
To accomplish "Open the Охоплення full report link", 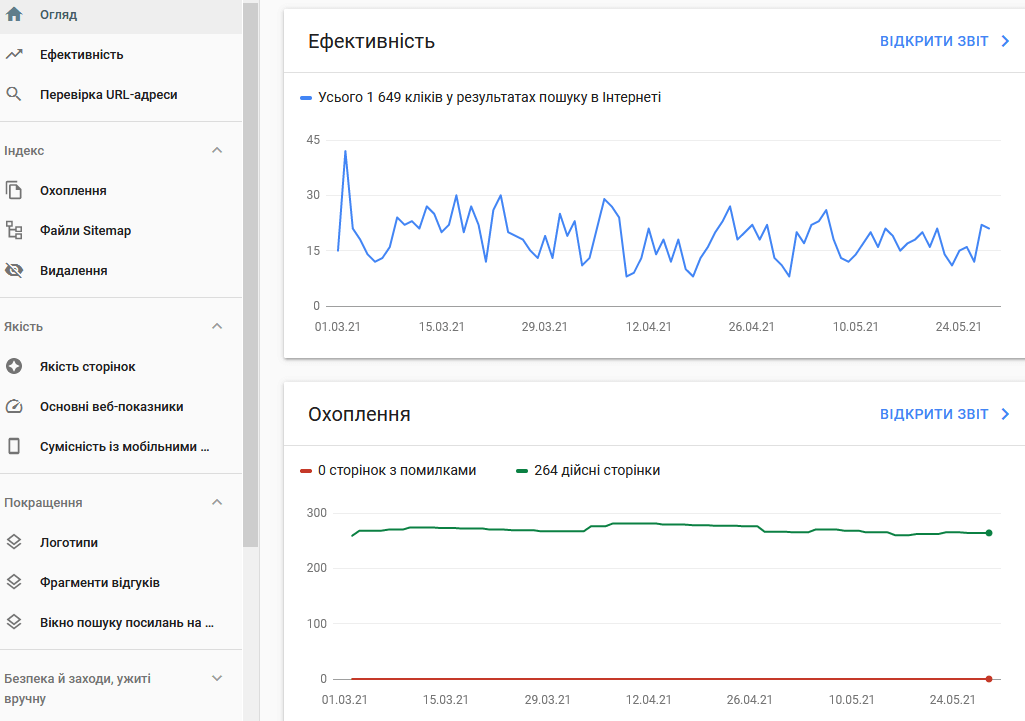I will coord(944,414).
